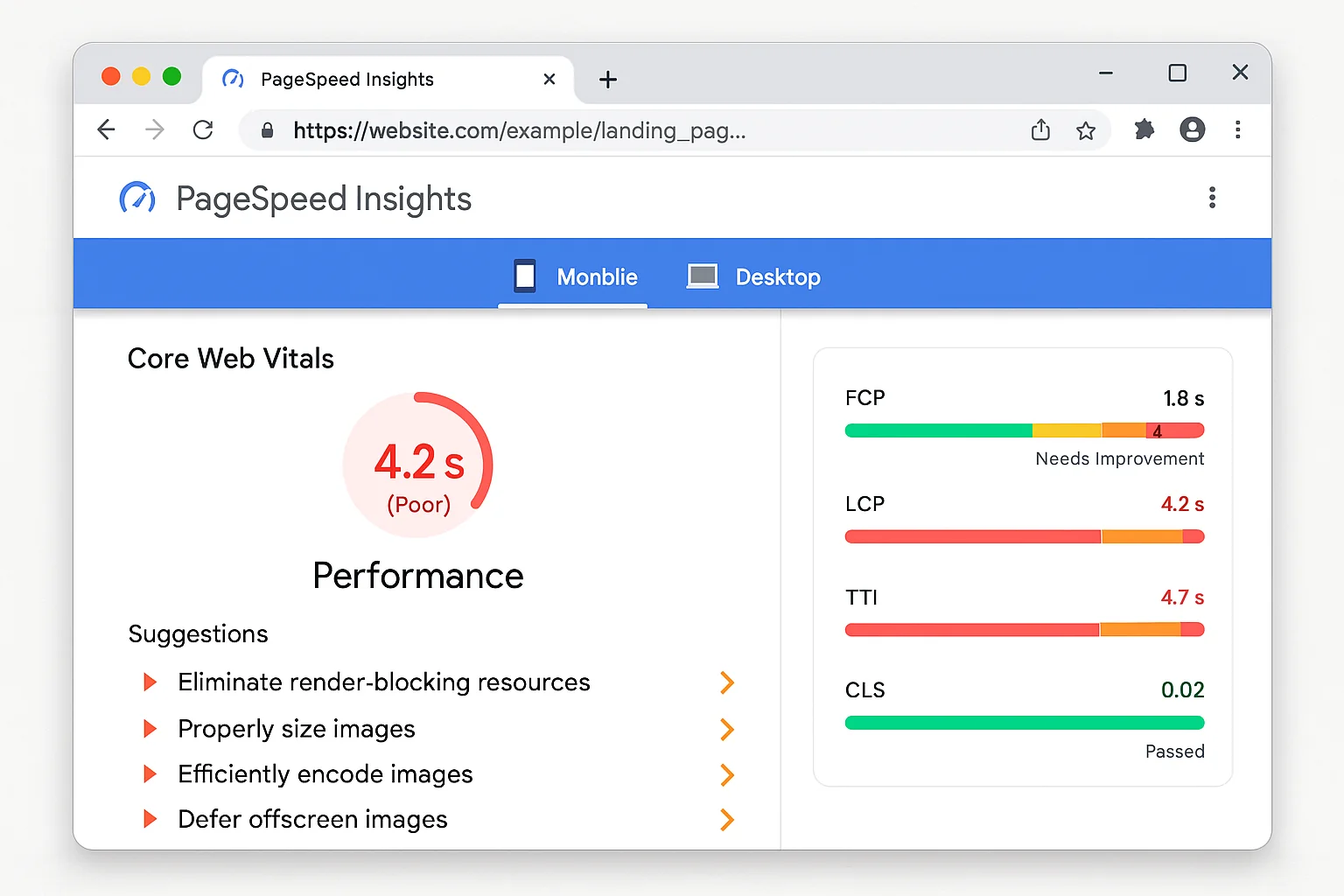Viewport: 1344px width, 896px height.
Task: Click the LCP score progress bar
Action: tap(1024, 536)
